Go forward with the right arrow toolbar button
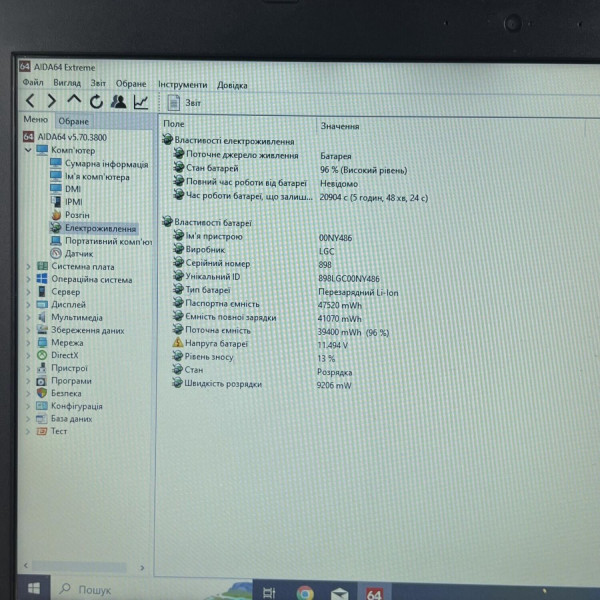Image resolution: width=600 pixels, height=600 pixels. pyautogui.click(x=52, y=101)
